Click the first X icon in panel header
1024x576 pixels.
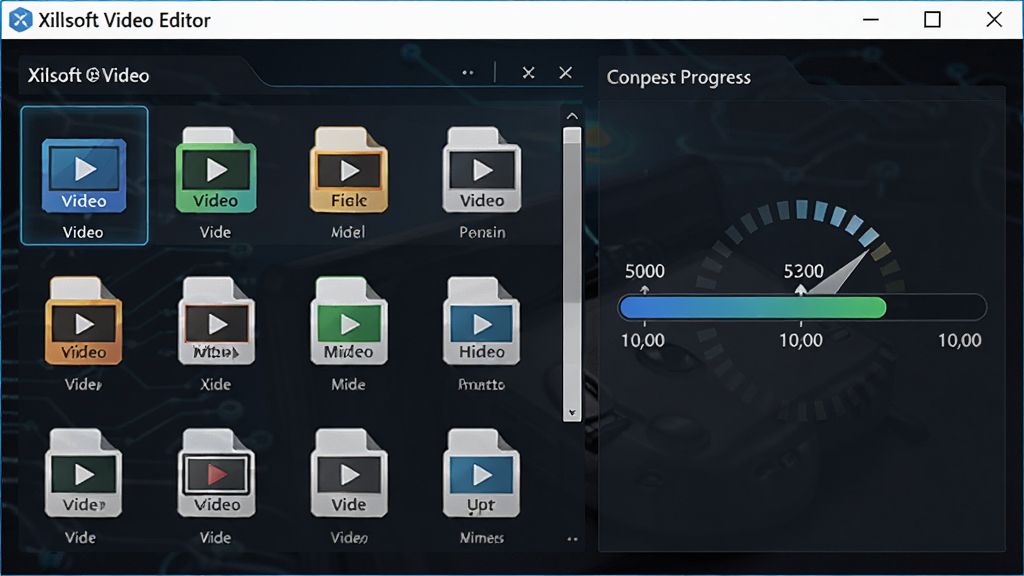click(x=528, y=72)
